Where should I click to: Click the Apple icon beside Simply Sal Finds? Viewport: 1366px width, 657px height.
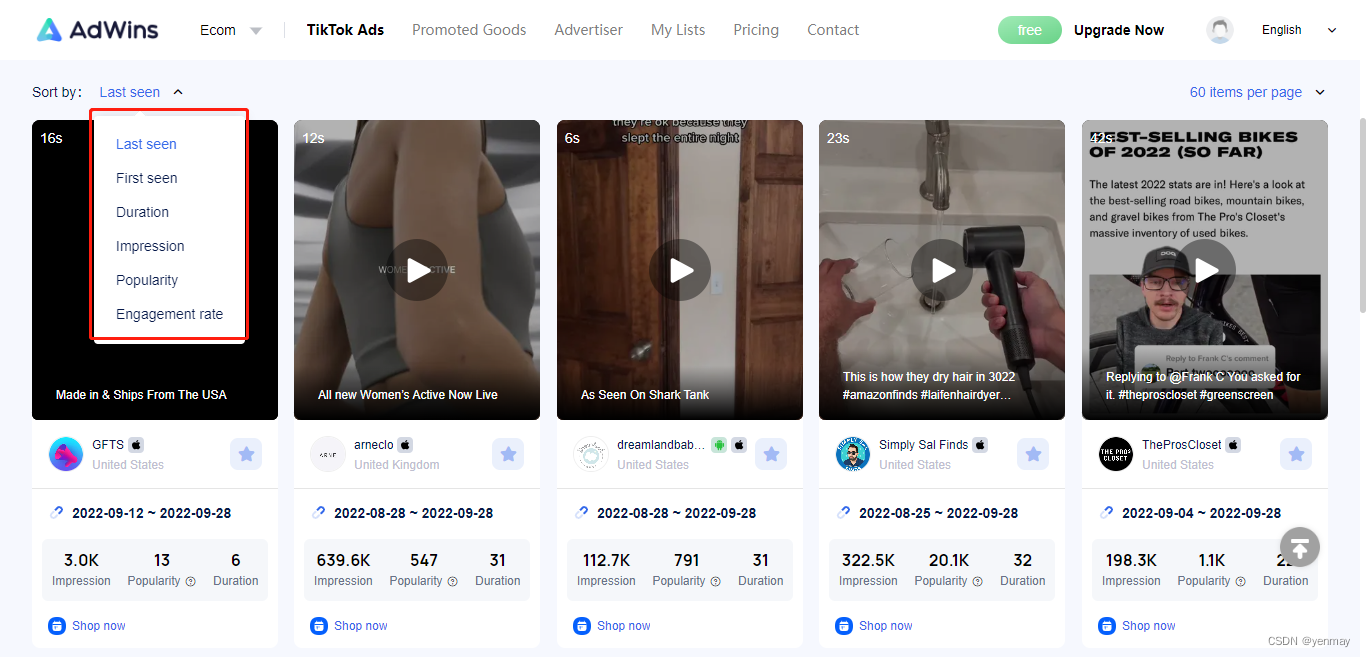[980, 445]
